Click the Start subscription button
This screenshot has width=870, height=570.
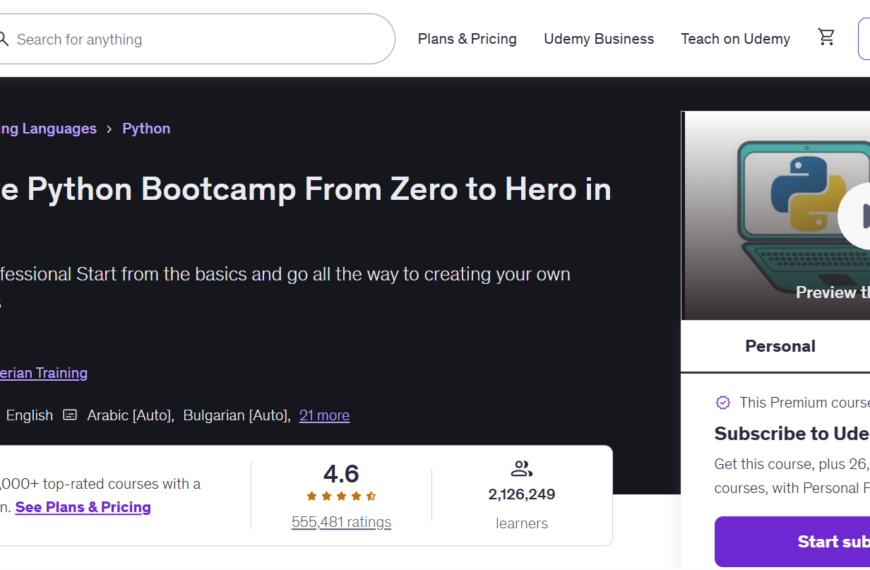(792, 542)
